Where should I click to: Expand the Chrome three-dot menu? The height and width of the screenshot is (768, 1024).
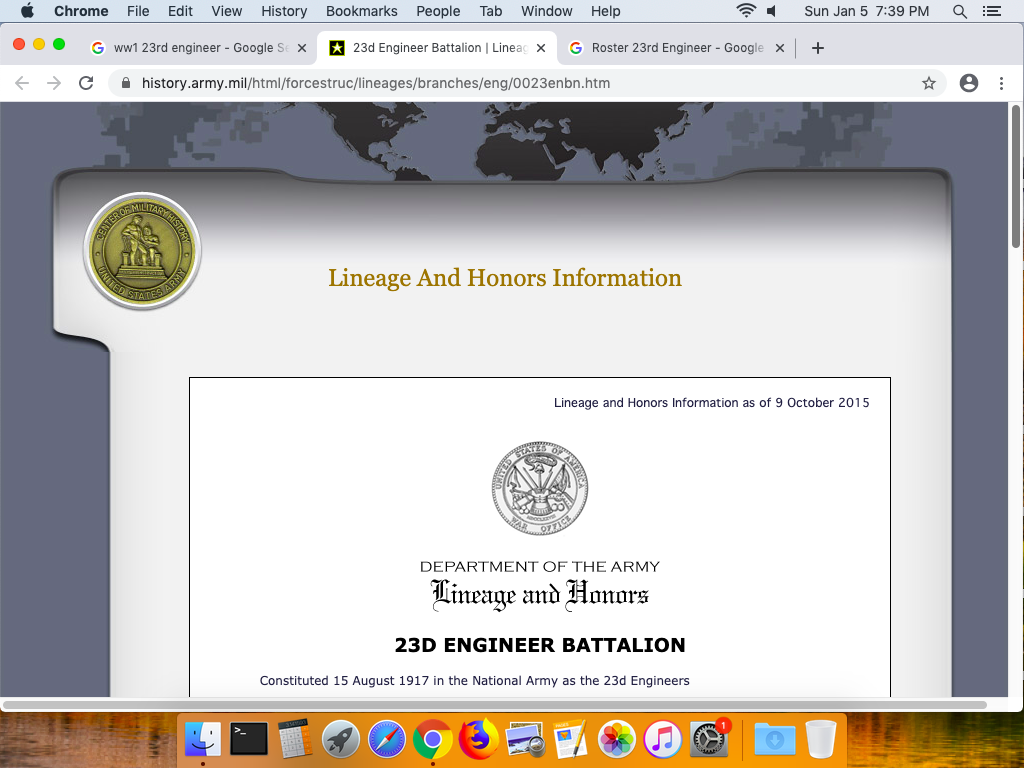click(x=1001, y=83)
